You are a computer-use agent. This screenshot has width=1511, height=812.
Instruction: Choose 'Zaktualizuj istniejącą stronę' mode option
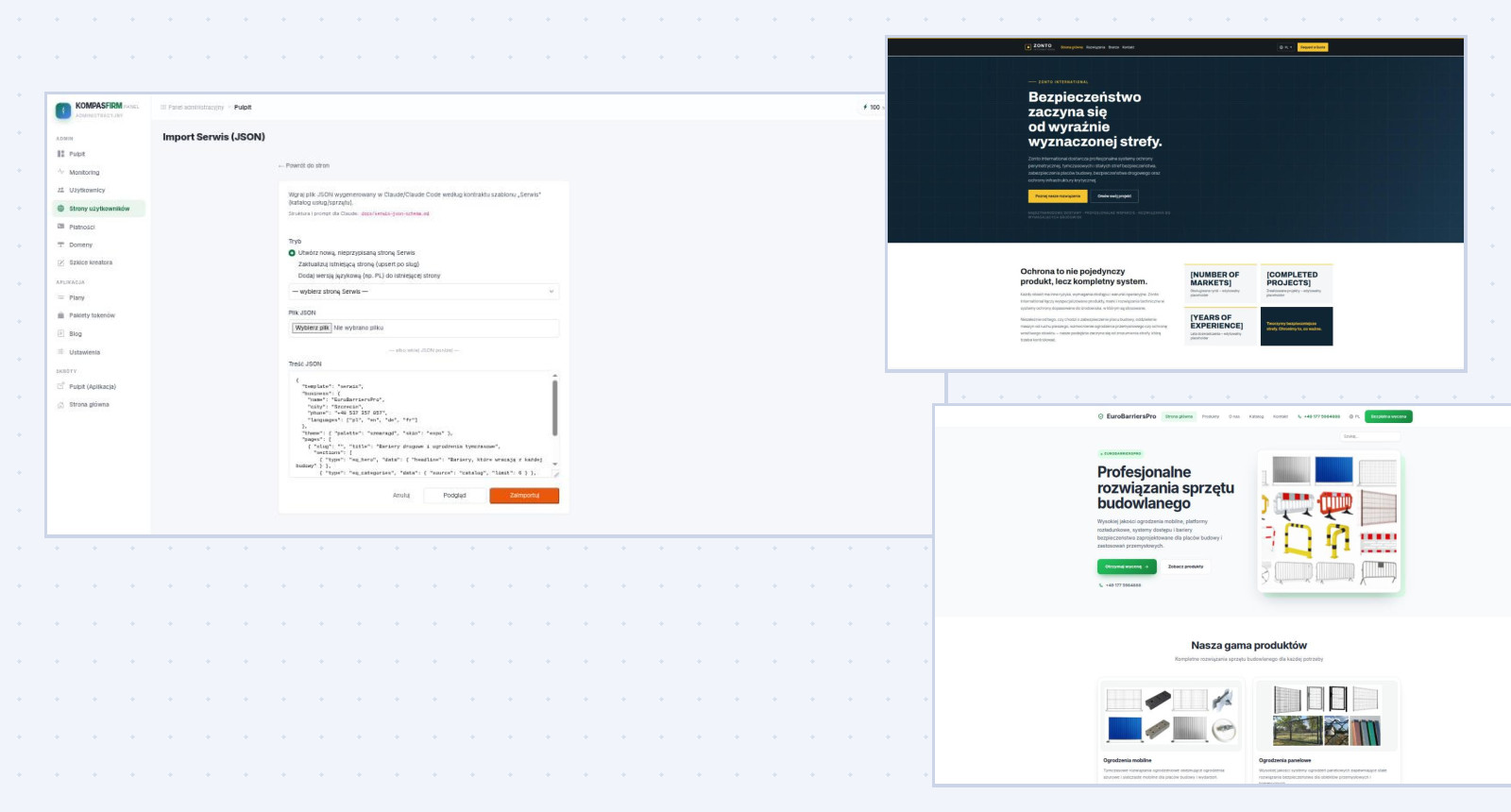click(358, 264)
